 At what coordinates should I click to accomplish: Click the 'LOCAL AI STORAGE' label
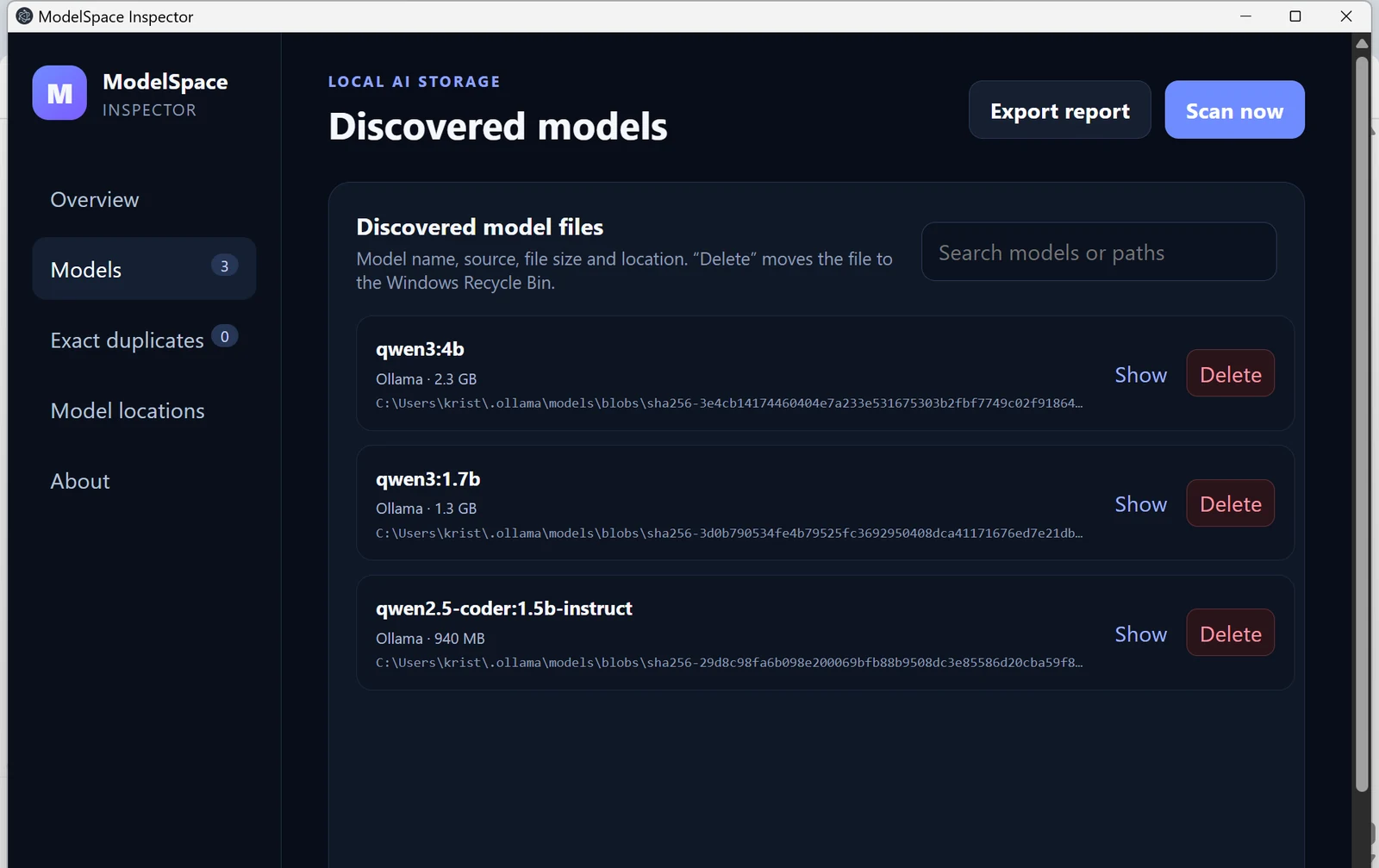[414, 82]
